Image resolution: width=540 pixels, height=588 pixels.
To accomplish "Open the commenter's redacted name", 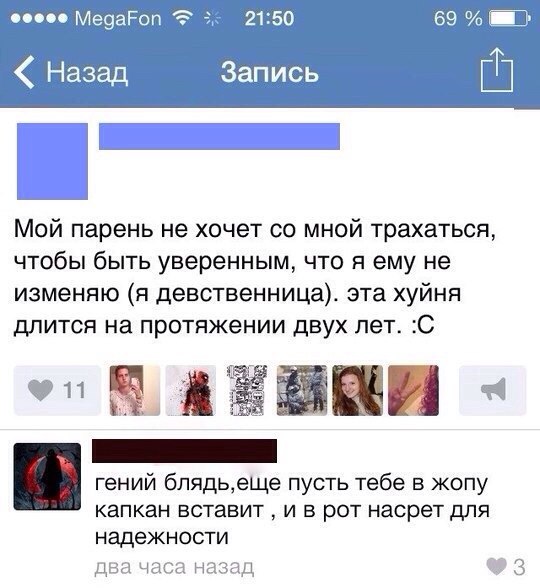I will [184, 451].
